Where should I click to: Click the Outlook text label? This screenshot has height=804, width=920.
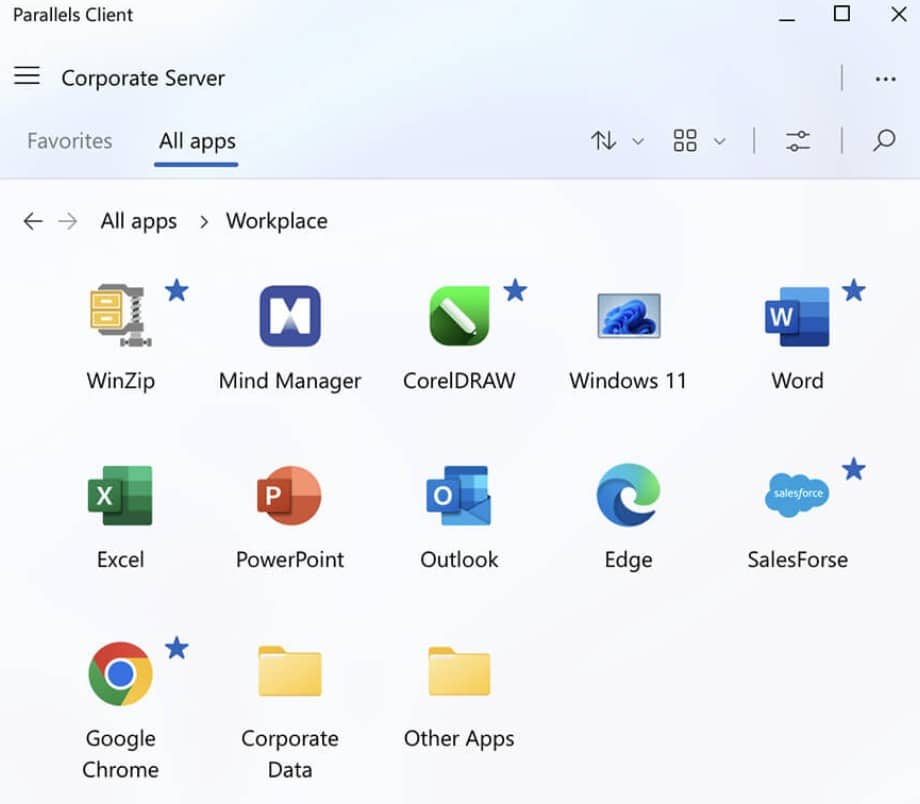pos(459,559)
